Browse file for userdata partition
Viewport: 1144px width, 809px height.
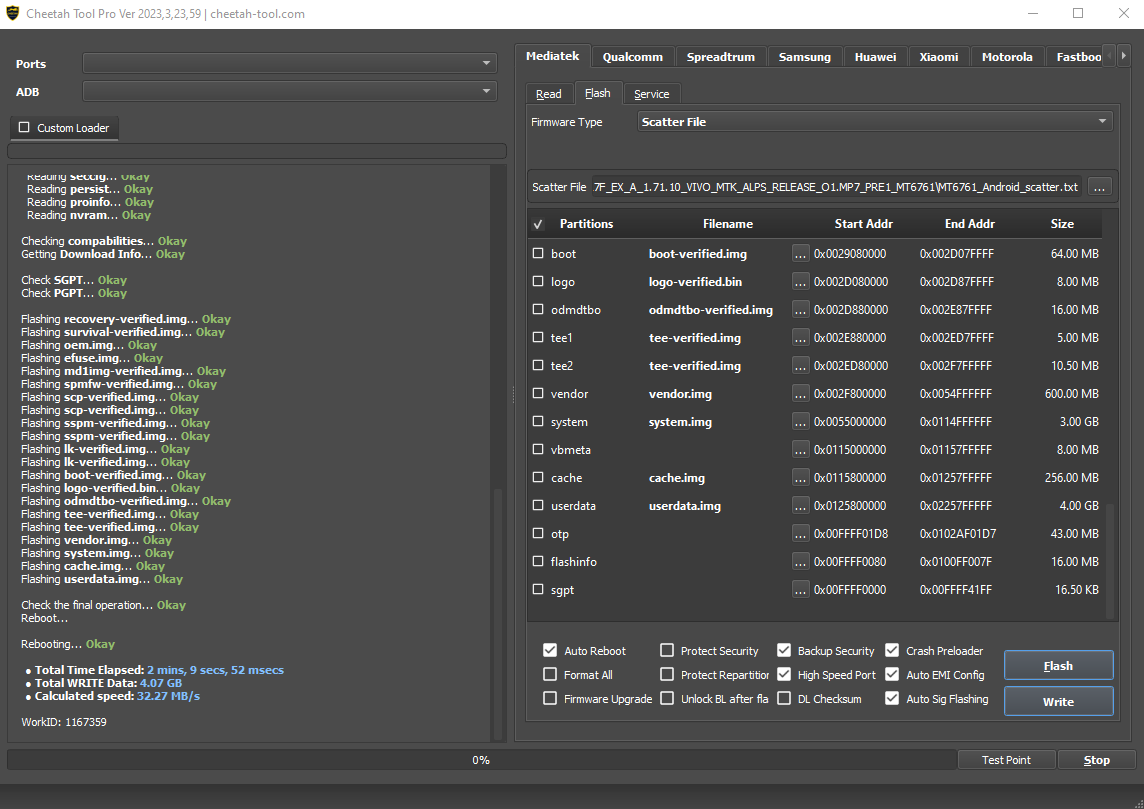800,506
